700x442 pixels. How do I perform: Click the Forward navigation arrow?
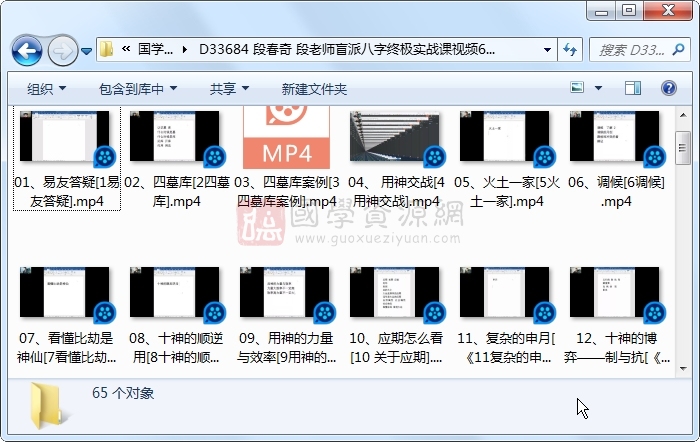[x=62, y=50]
